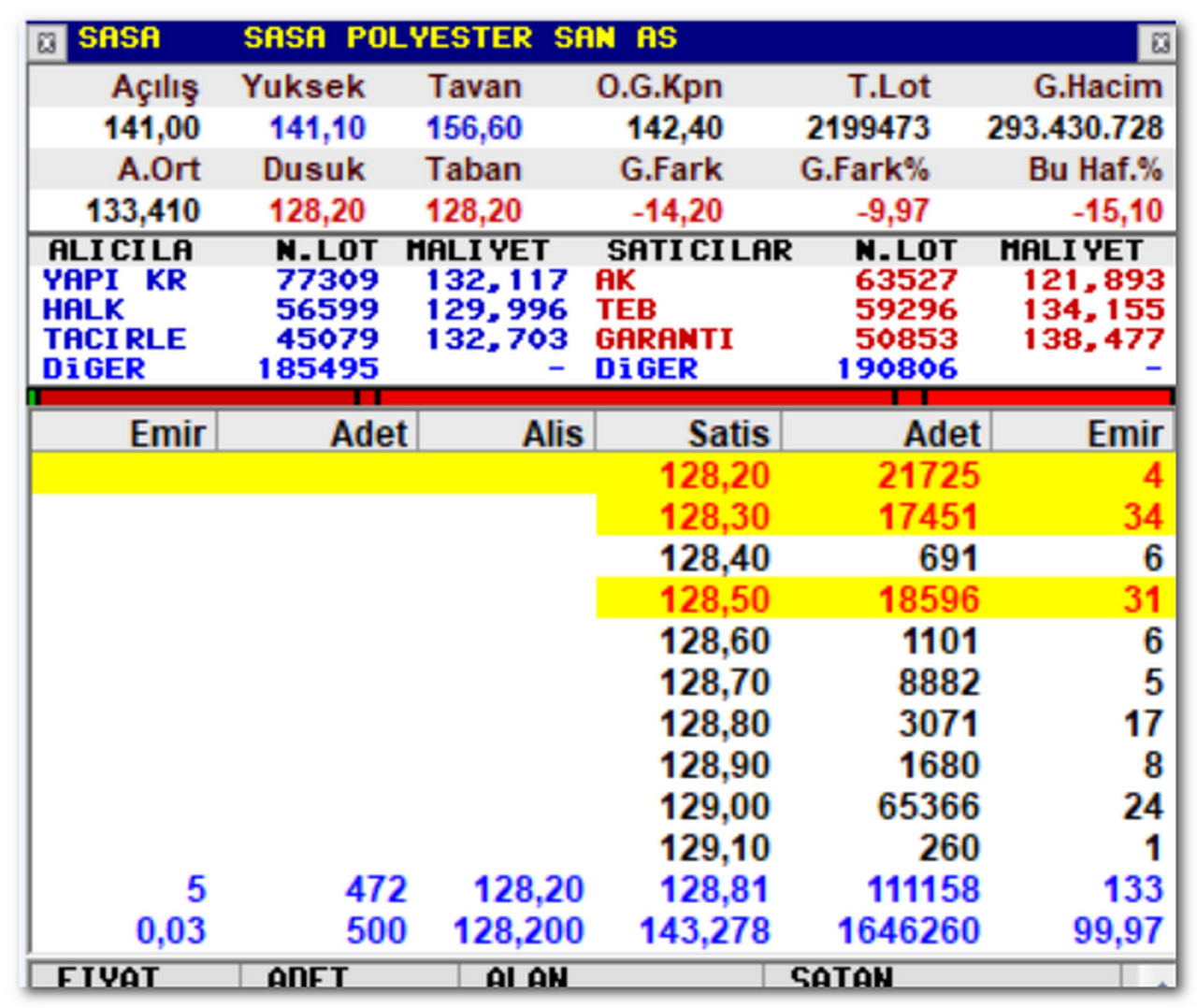
Task: Select the TEB seller entry
Action: coord(880,310)
